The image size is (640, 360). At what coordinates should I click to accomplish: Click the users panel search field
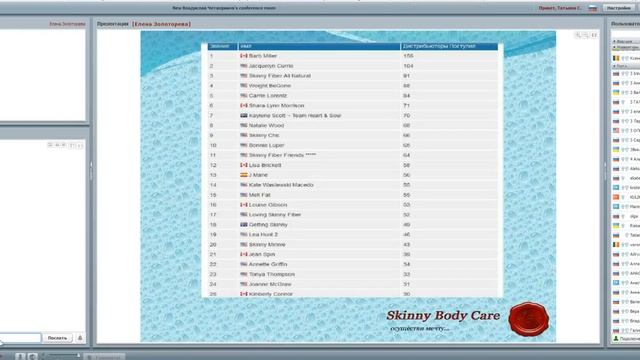tap(625, 34)
